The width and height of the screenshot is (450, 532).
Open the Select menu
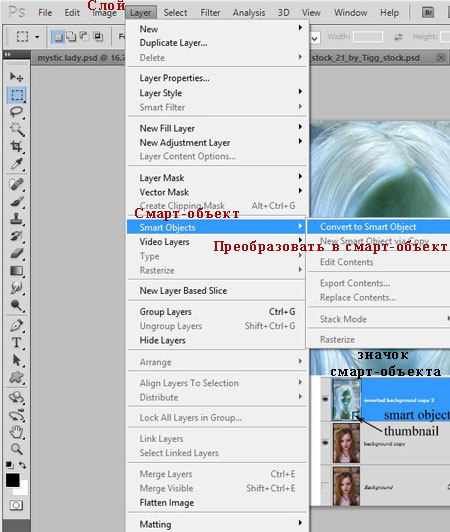(175, 13)
